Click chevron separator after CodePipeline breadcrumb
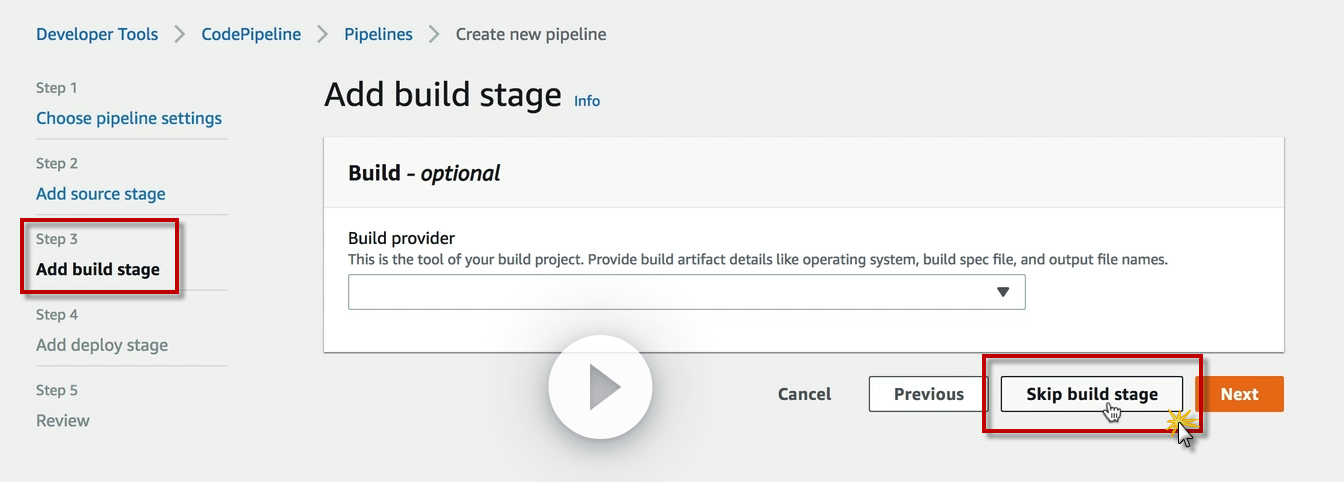The width and height of the screenshot is (1344, 482). pyautogui.click(x=323, y=34)
